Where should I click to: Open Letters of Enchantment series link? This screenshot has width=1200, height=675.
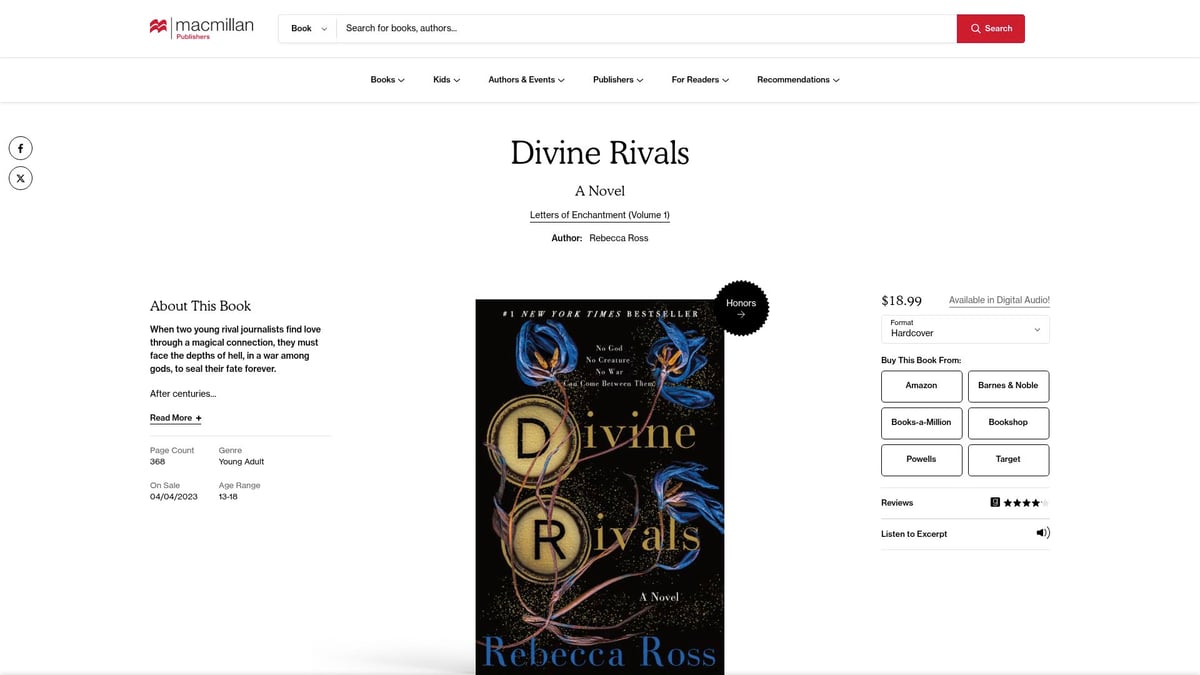click(x=599, y=214)
